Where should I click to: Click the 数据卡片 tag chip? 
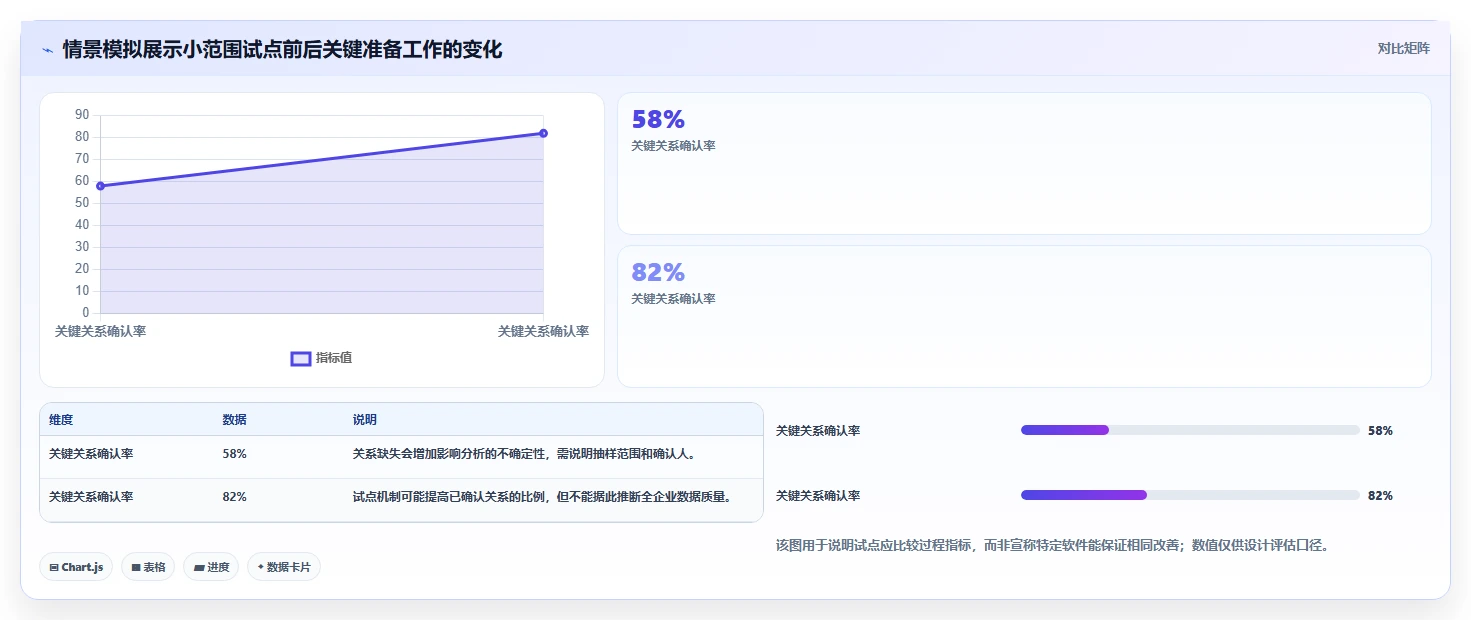pos(284,567)
